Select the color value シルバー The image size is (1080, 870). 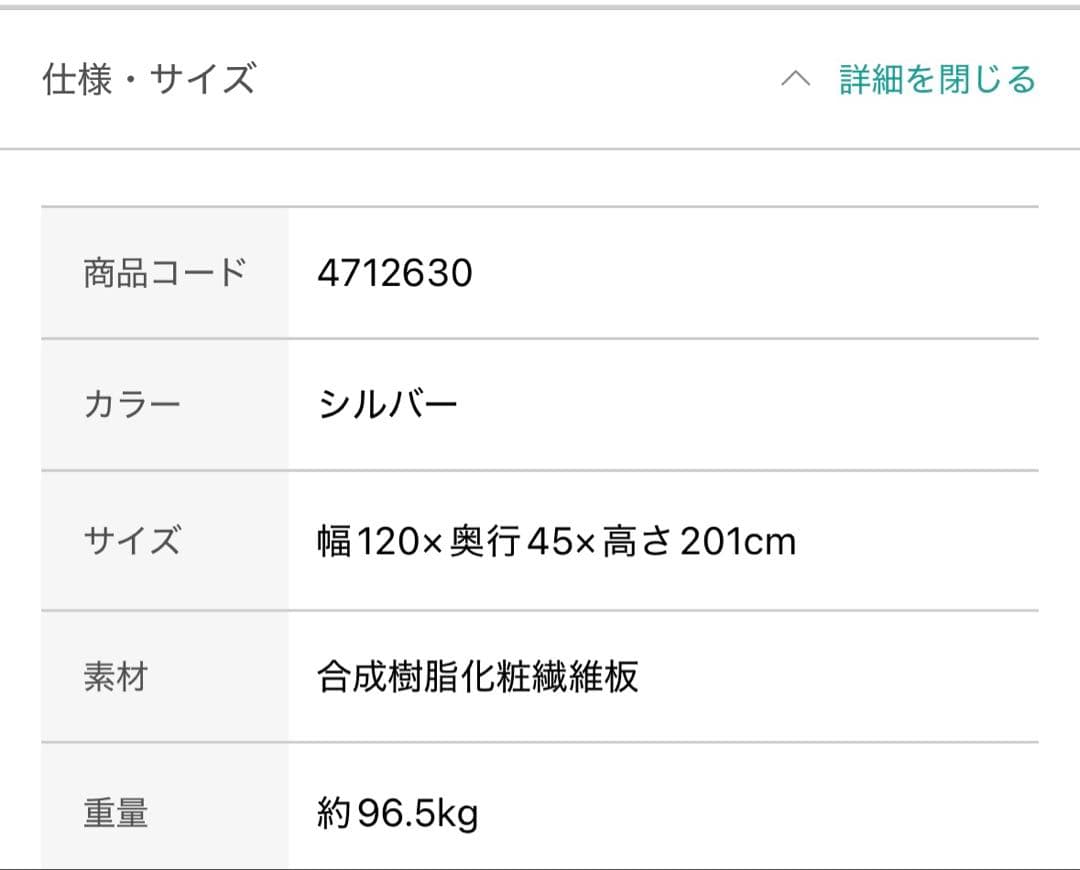[x=388, y=405]
